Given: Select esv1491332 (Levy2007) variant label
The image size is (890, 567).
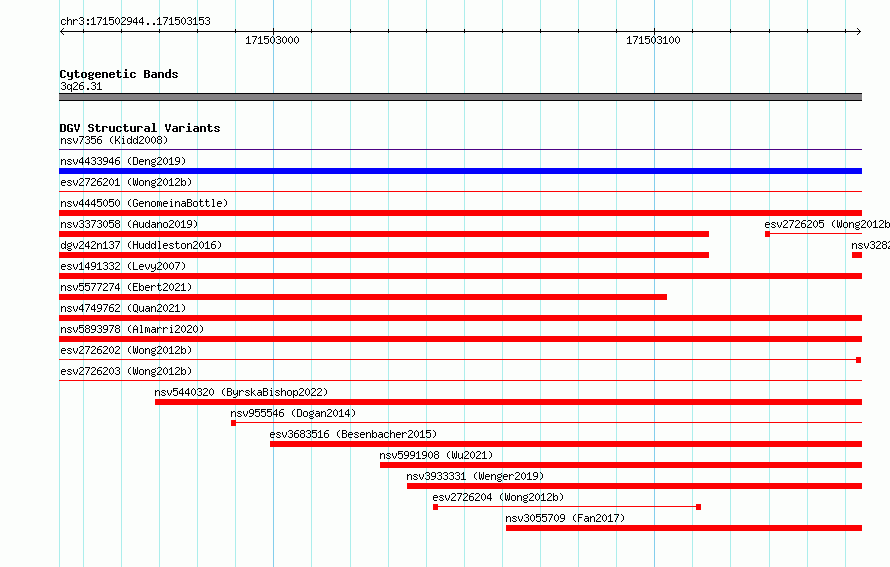Looking at the screenshot, I should pos(123,266).
